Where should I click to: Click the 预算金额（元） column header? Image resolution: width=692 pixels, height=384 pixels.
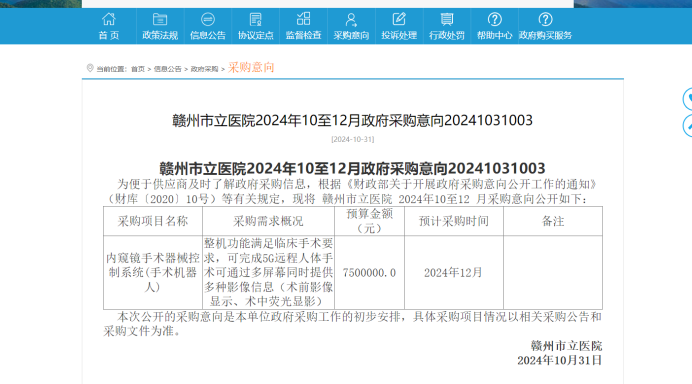pos(369,221)
